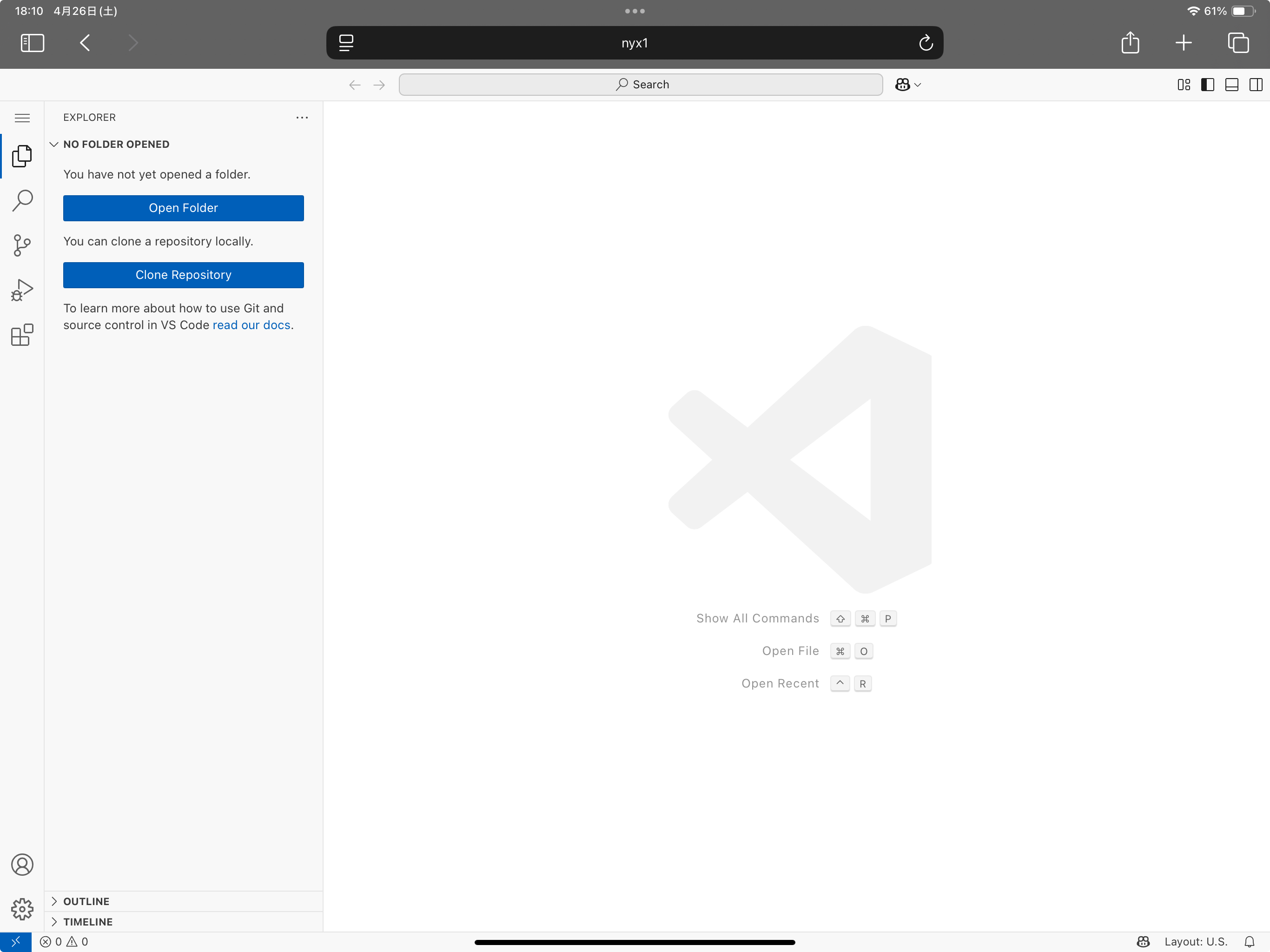The height and width of the screenshot is (952, 1270).
Task: Open the Run and Debug view
Action: click(22, 291)
